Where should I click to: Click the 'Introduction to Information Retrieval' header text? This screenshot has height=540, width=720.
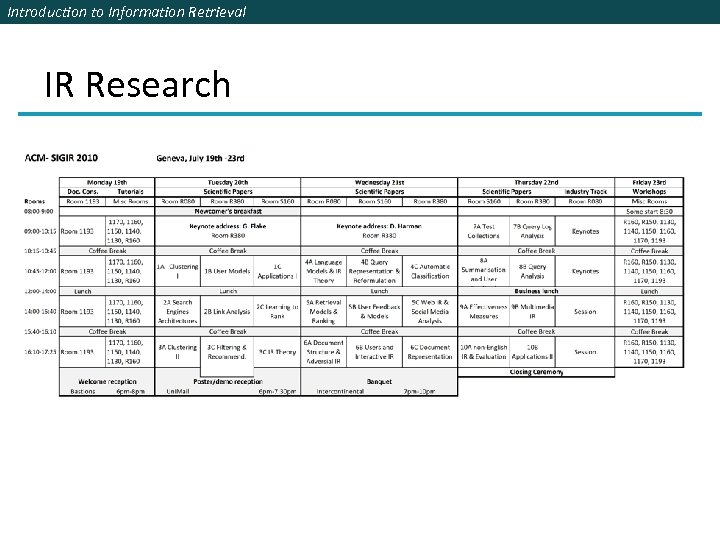point(127,12)
